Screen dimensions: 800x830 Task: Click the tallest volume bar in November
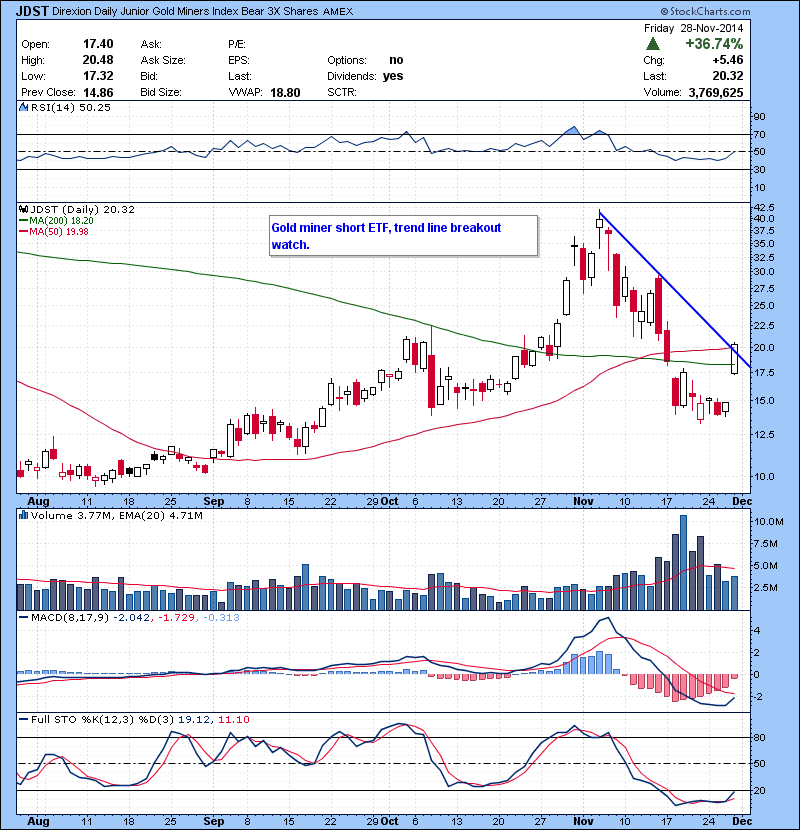point(683,563)
